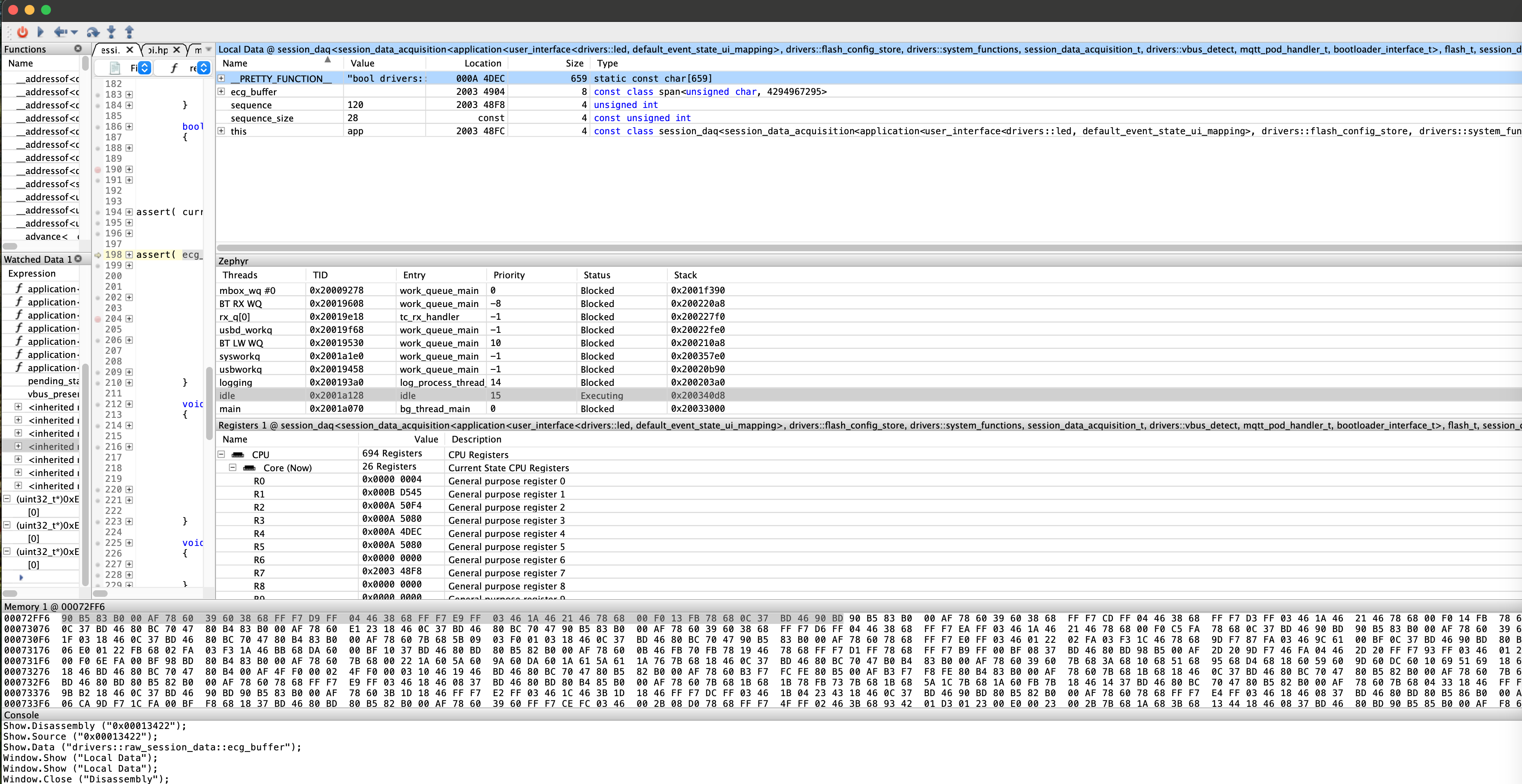The height and width of the screenshot is (784, 1522).
Task: Open the dropdown arrow beside step-back icon
Action: point(74,32)
